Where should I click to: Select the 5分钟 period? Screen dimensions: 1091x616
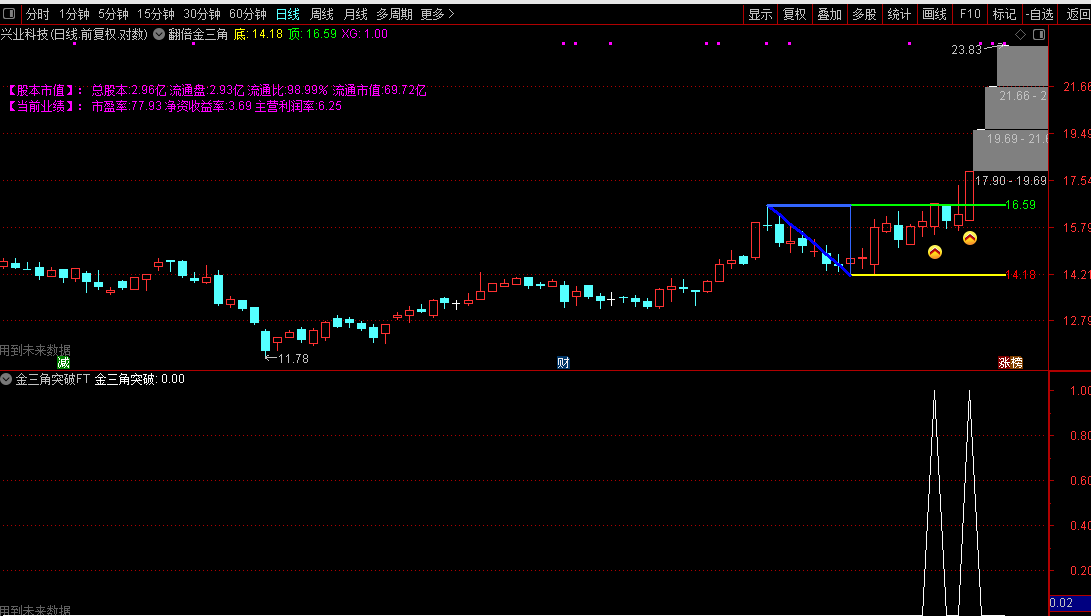(113, 14)
